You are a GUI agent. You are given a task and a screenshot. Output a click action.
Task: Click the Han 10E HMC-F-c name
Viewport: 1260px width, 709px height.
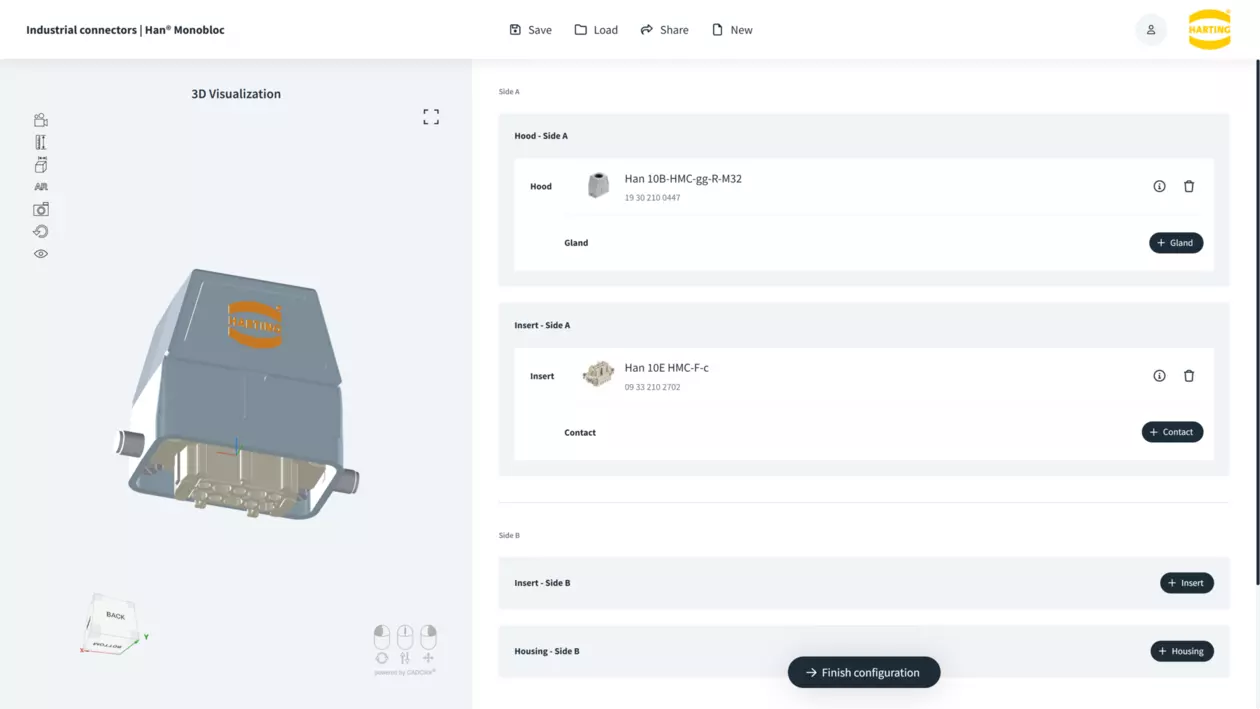667,368
